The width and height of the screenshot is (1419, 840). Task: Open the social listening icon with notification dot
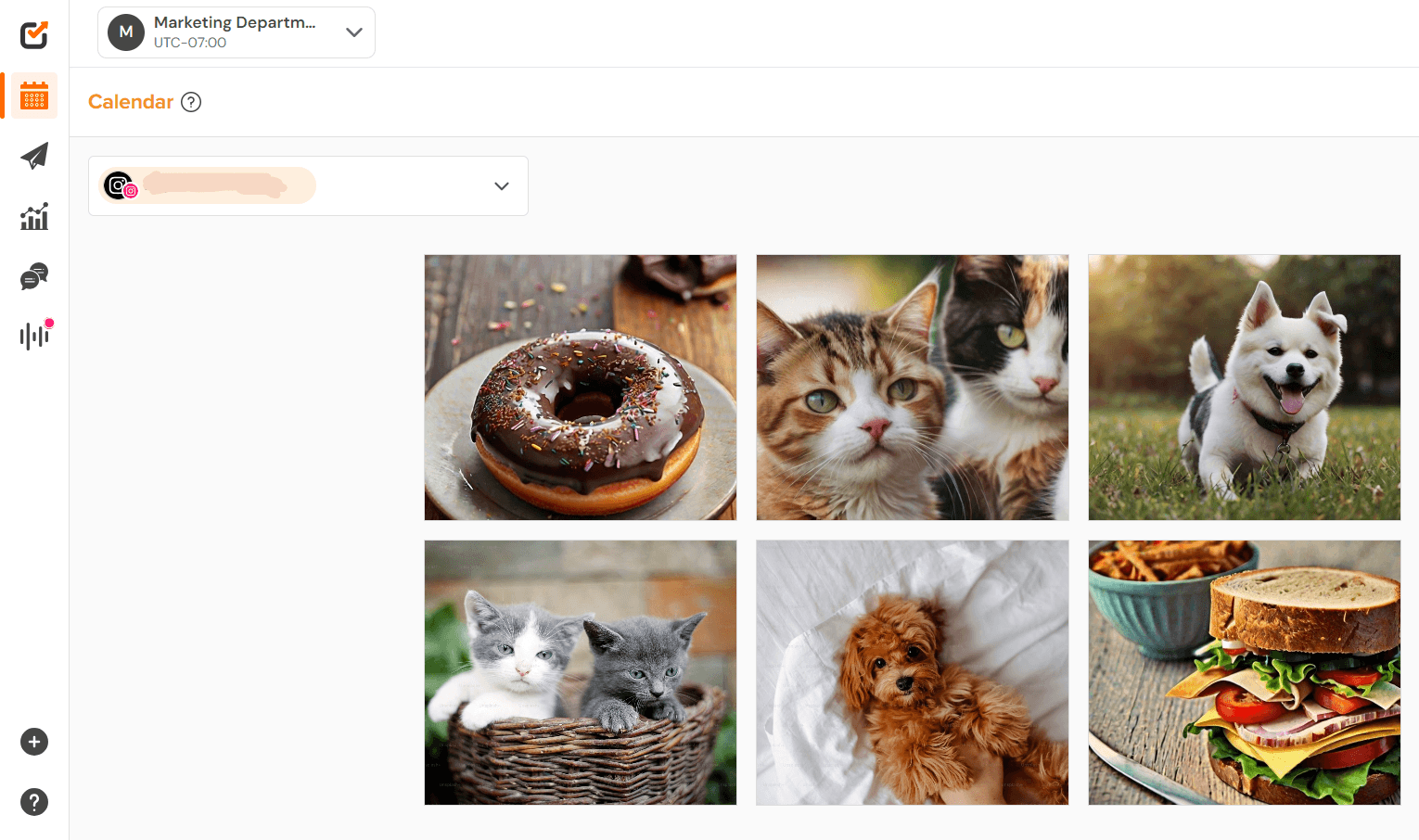pyautogui.click(x=33, y=336)
